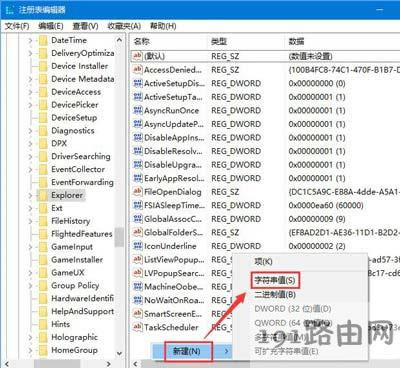The height and width of the screenshot is (368, 400).
Task: Click the LVPopupSearc string value icon
Action: [137, 273]
